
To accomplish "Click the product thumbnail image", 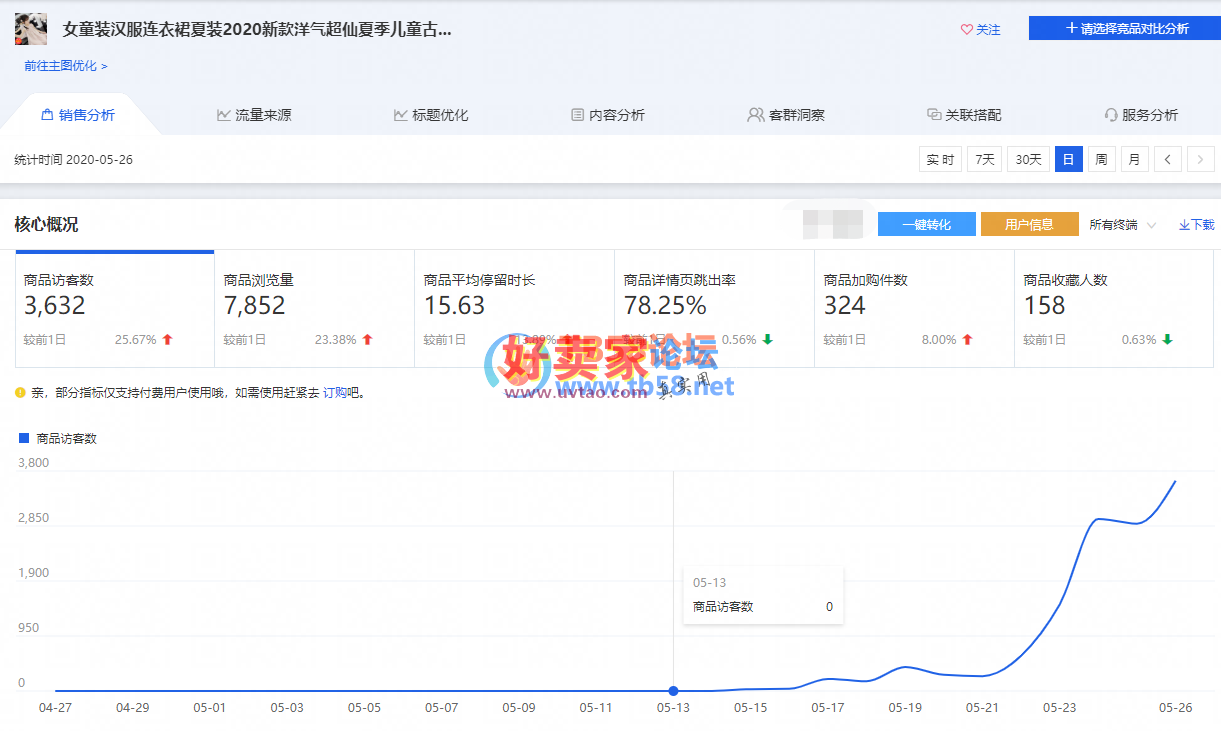I will pyautogui.click(x=30, y=30).
